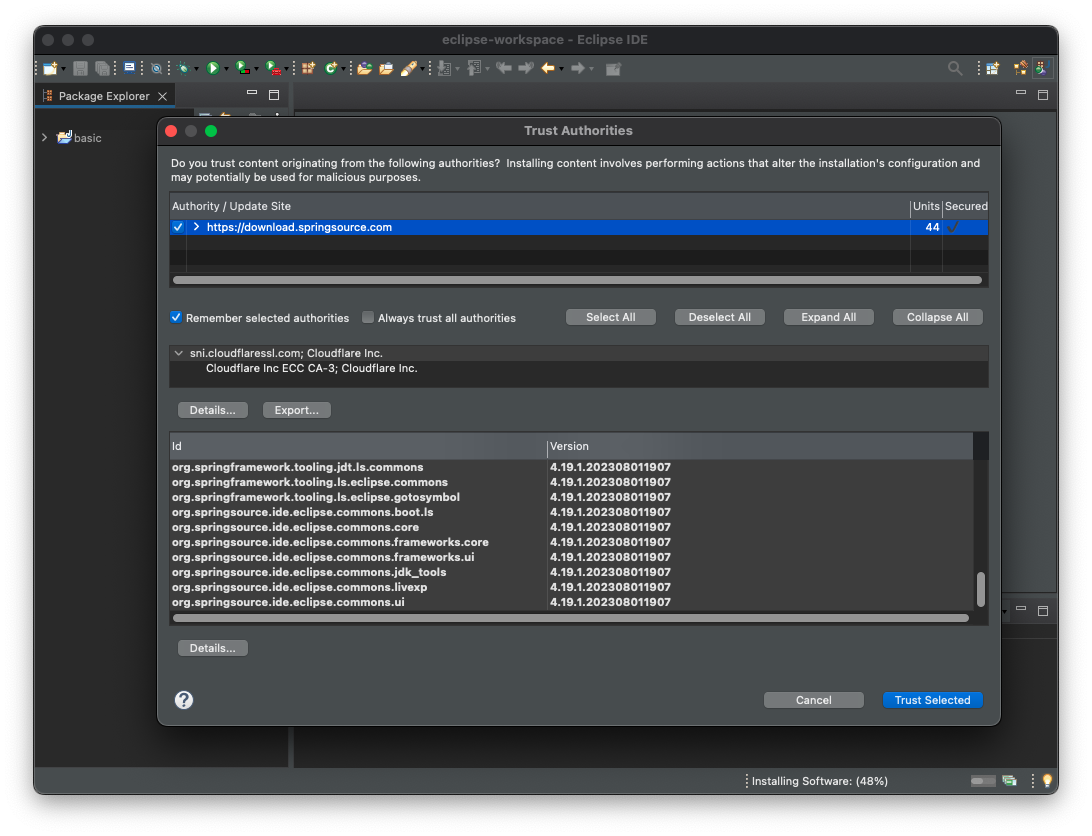Open the Back history dropdown arrow
This screenshot has width=1092, height=836.
(561, 69)
